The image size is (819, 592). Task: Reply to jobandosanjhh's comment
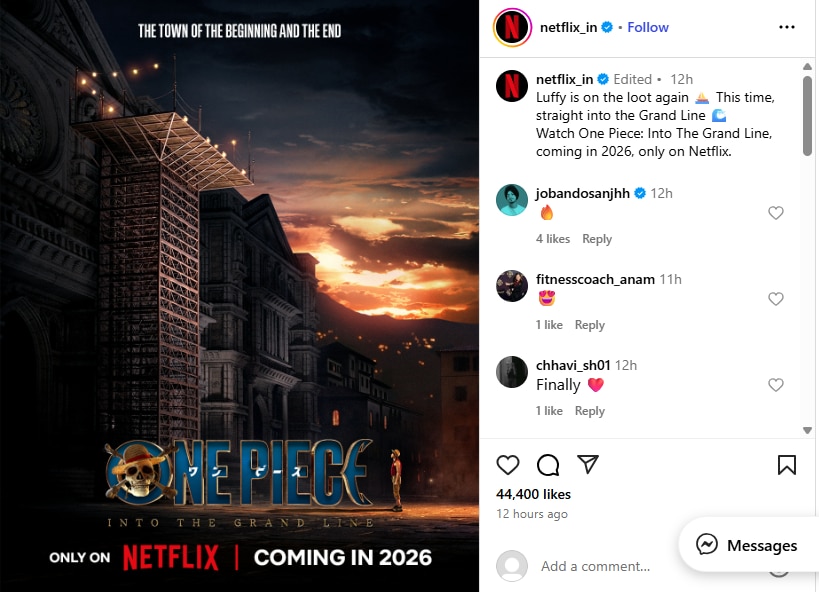point(597,239)
